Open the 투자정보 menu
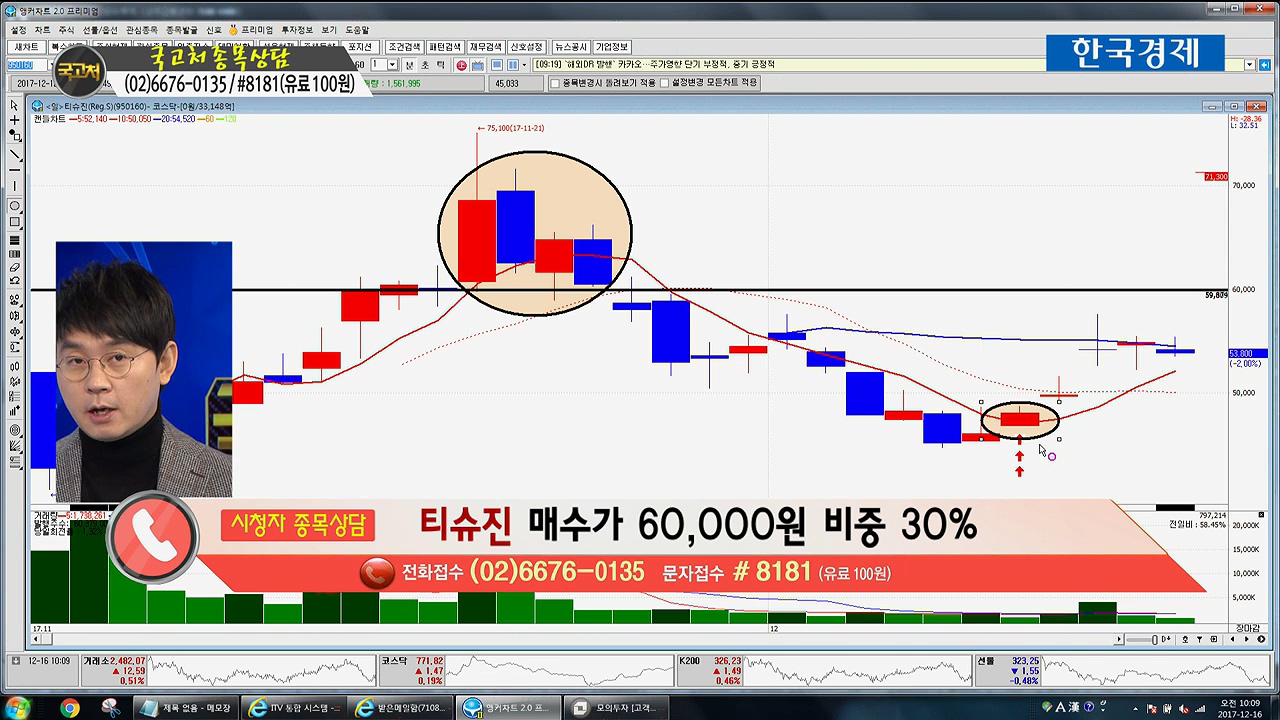 tap(297, 30)
